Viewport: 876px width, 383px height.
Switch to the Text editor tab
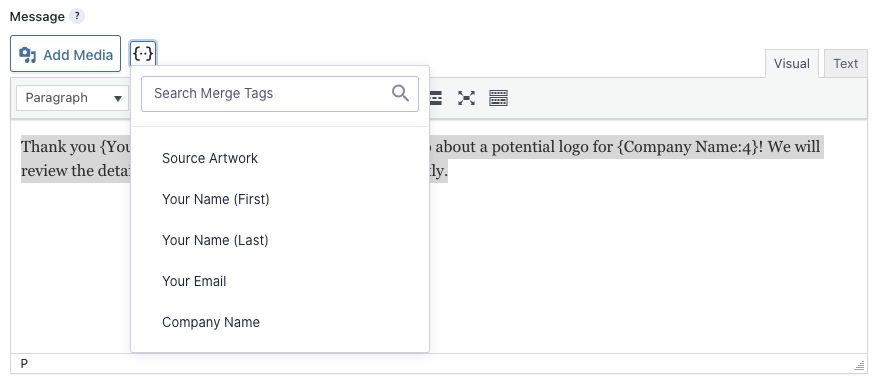coord(845,64)
